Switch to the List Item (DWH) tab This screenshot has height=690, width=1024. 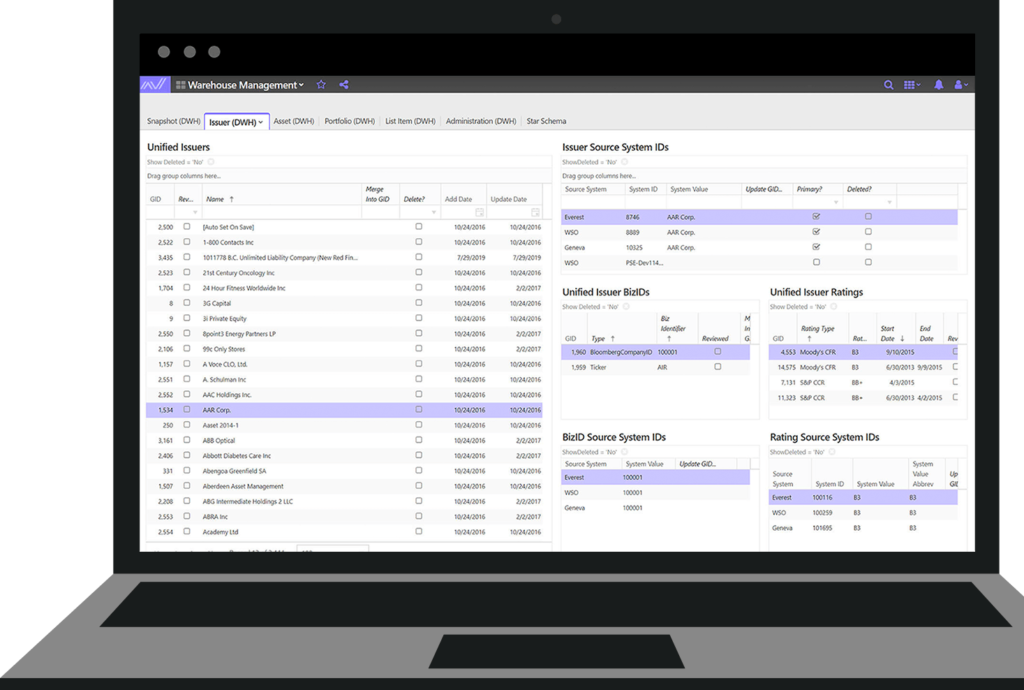tap(410, 121)
